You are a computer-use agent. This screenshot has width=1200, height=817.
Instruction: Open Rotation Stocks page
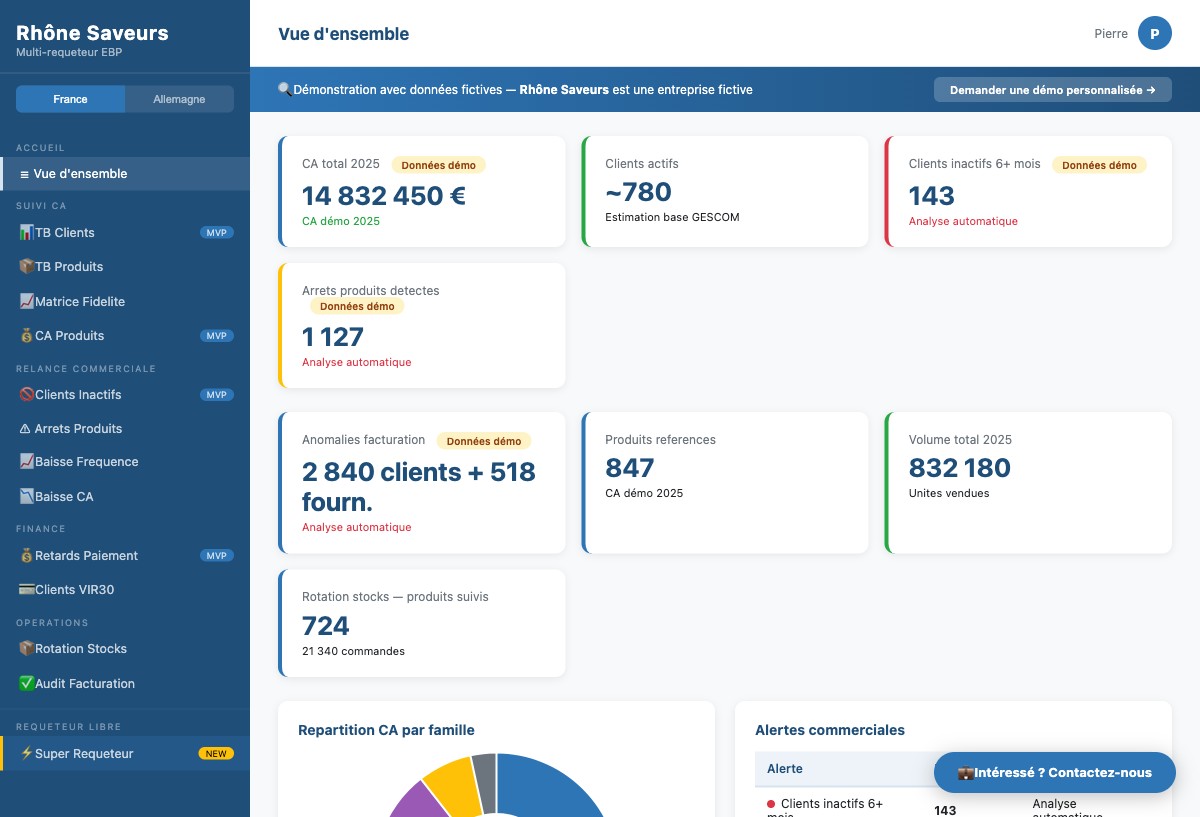click(x=125, y=649)
